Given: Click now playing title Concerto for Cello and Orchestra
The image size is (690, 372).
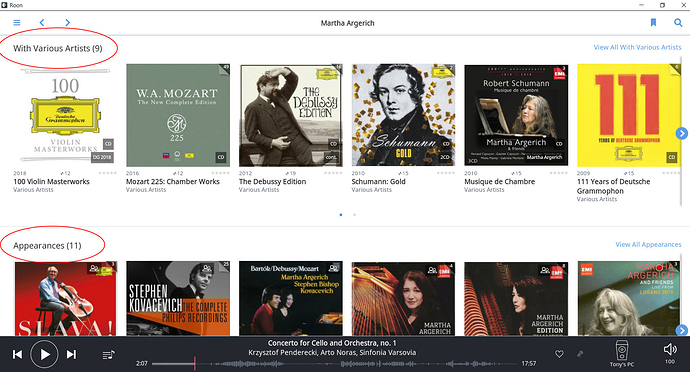Looking at the screenshot, I should [x=332, y=343].
